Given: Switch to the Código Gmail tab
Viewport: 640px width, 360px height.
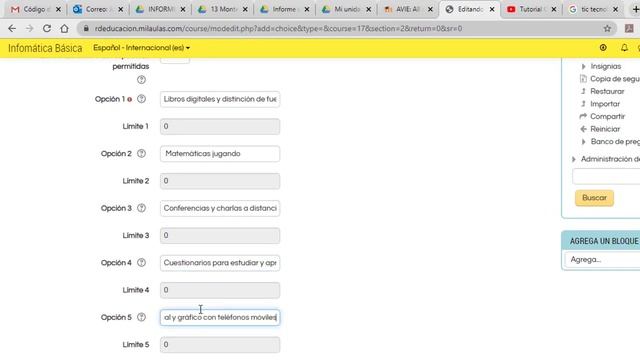Looking at the screenshot, I should click(x=36, y=9).
